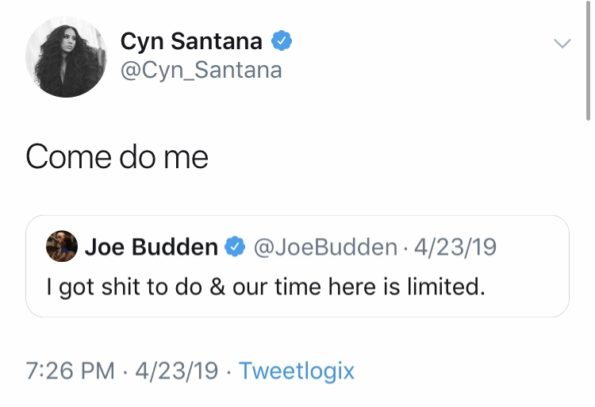
Task: Open the @Cyn_Santana handle
Action: (x=201, y=70)
